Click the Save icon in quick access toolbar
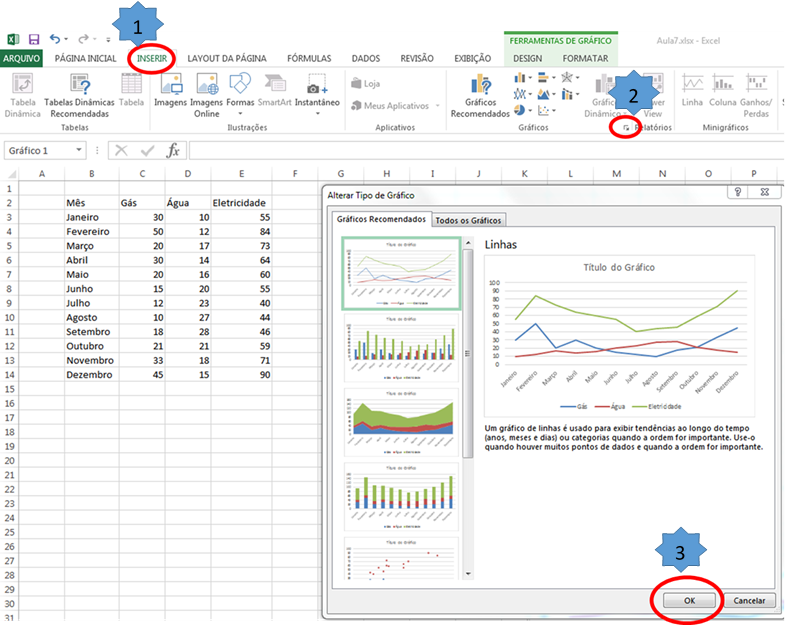Image resolution: width=785 pixels, height=627 pixels. 34,39
